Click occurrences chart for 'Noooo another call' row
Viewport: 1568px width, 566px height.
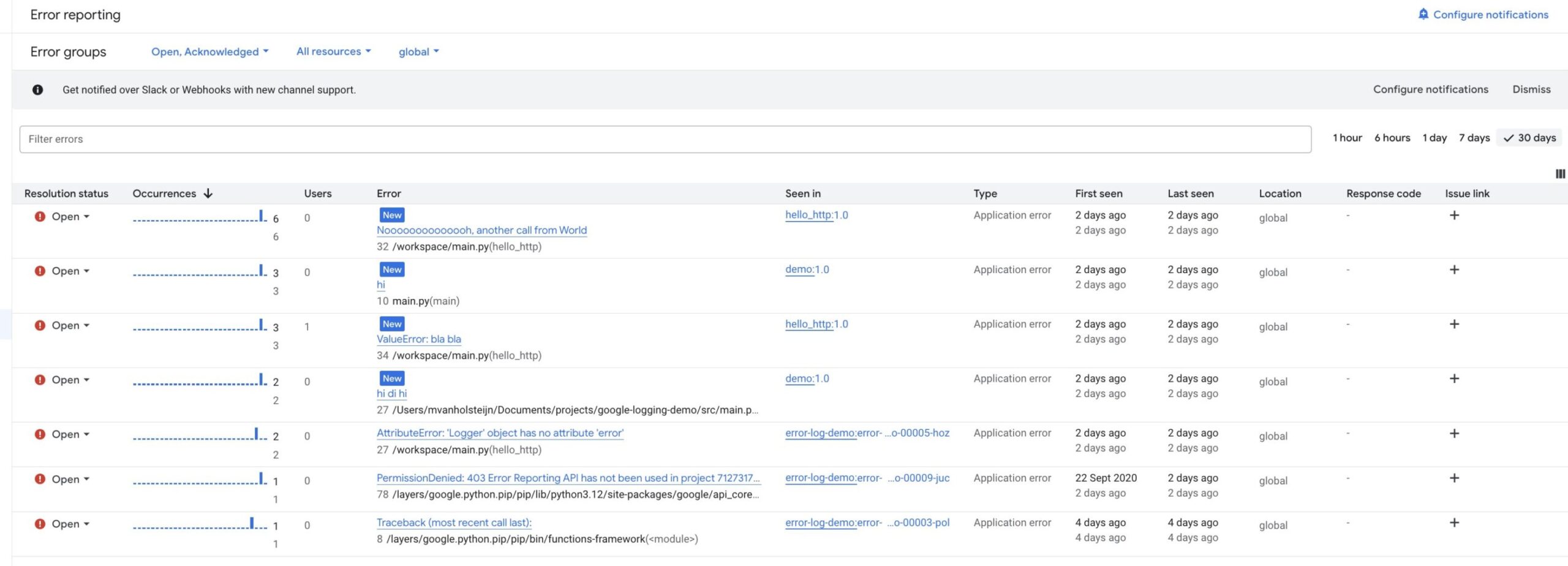[200, 216]
